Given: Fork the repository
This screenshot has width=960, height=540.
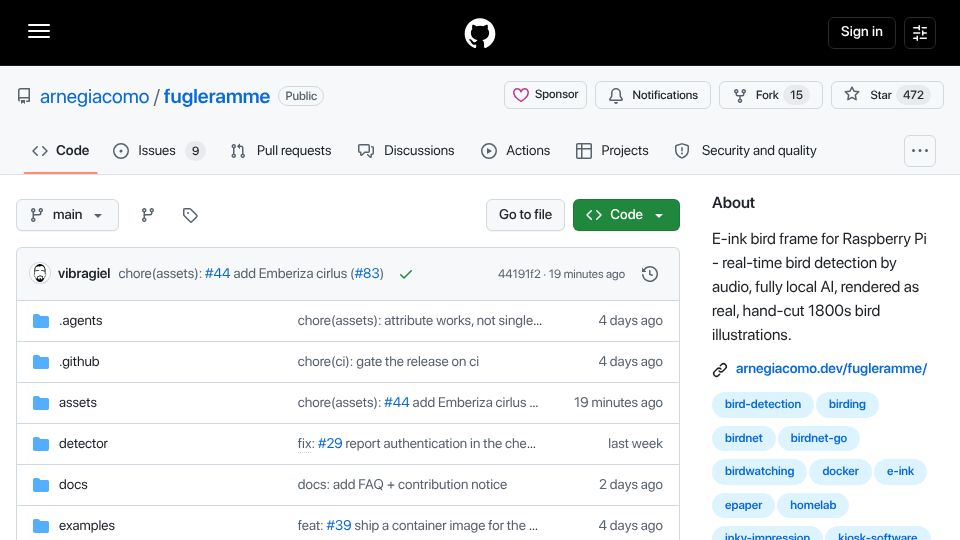Looking at the screenshot, I should pyautogui.click(x=771, y=95).
